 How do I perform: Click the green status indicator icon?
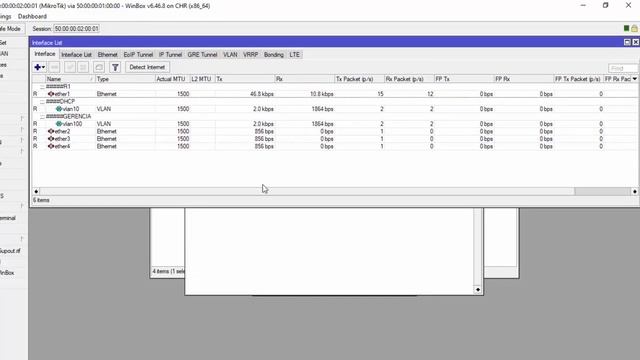coord(627,28)
